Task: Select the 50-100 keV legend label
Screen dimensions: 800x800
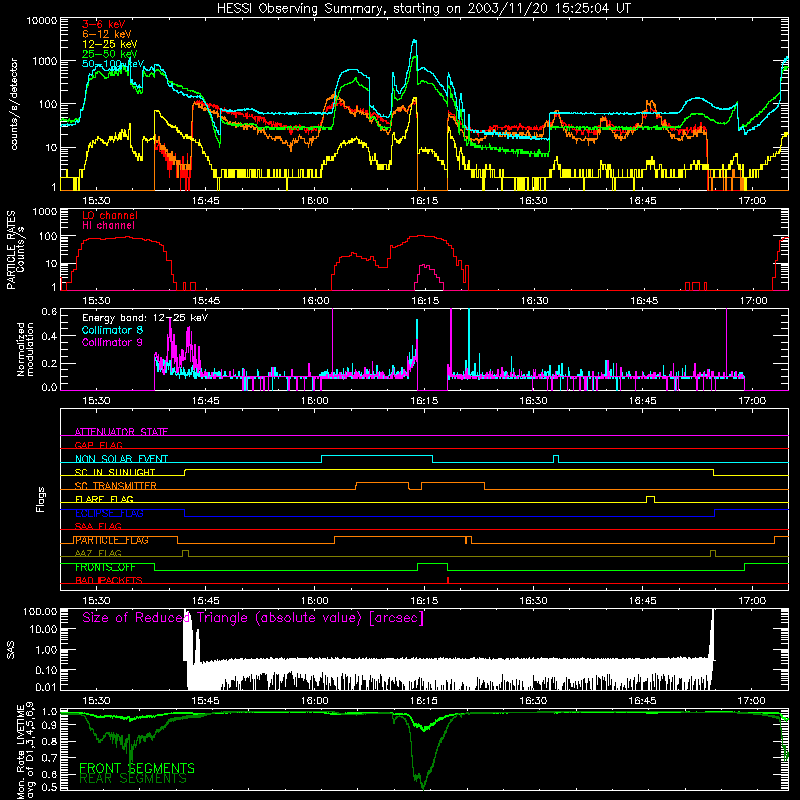Action: [113, 64]
